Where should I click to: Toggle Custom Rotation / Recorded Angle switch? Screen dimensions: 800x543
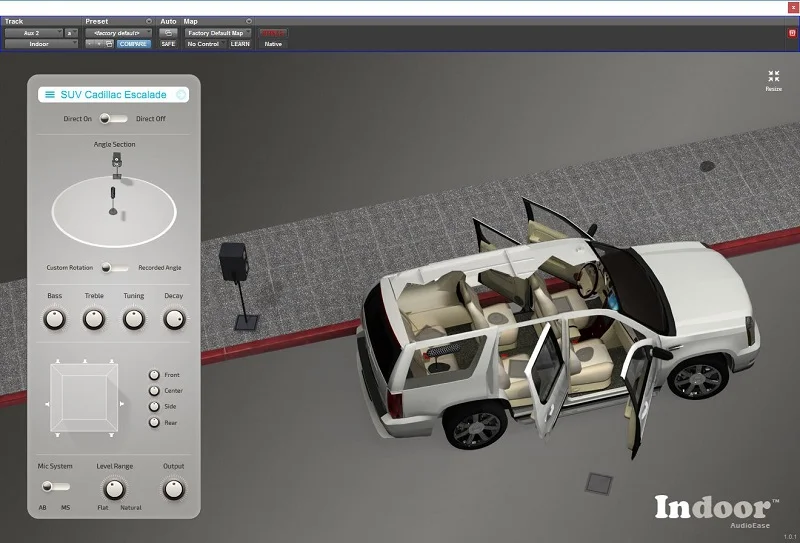[114, 267]
